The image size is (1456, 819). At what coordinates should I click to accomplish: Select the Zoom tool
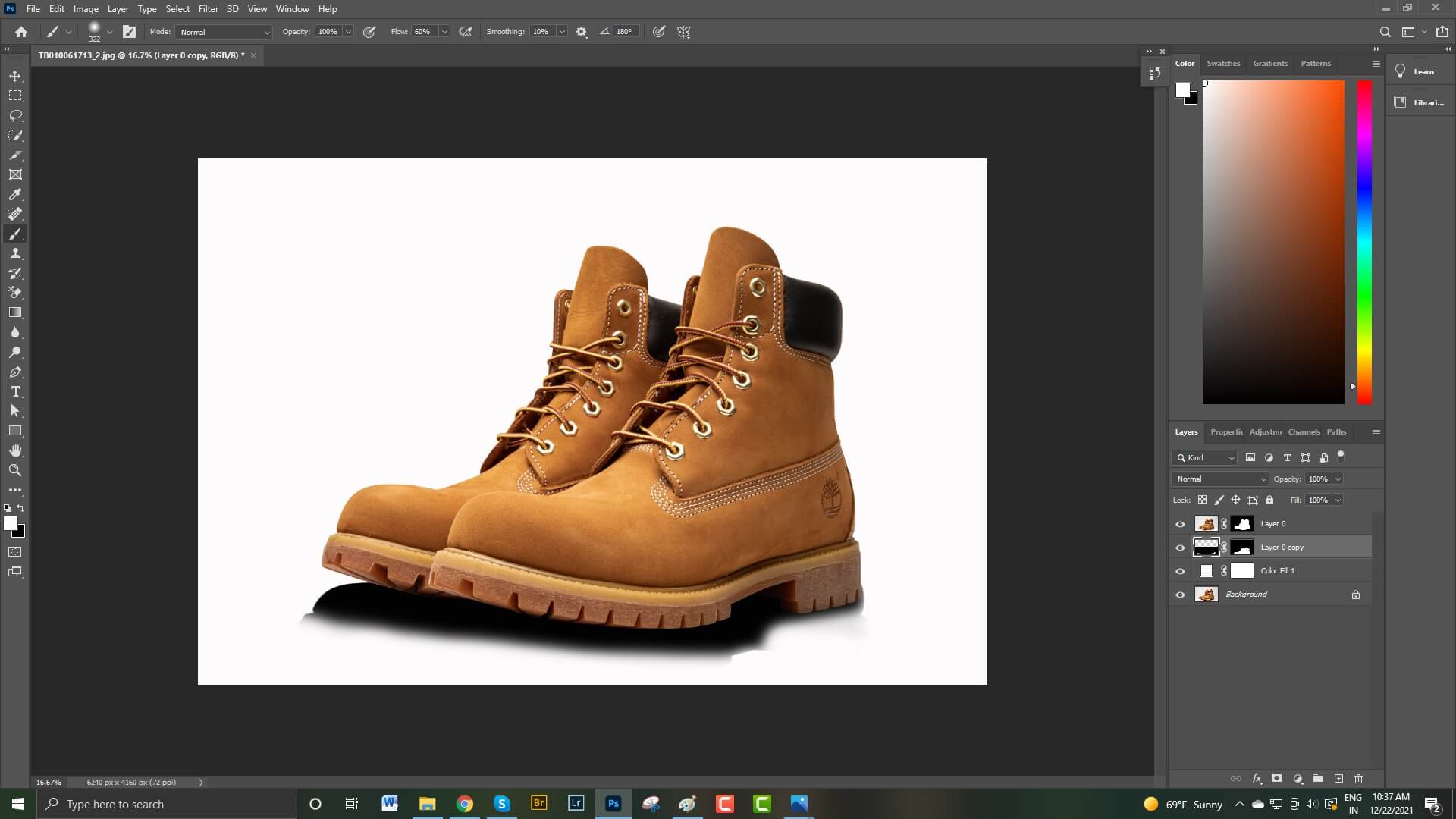(x=15, y=470)
